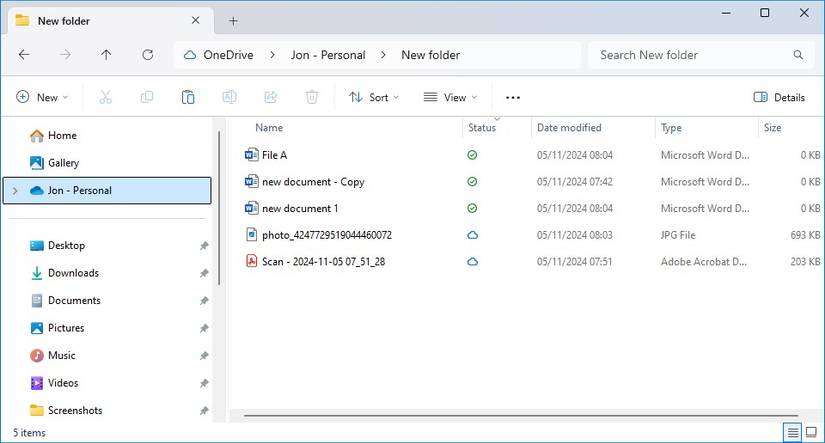Click the Scan PDF file icon

[252, 261]
